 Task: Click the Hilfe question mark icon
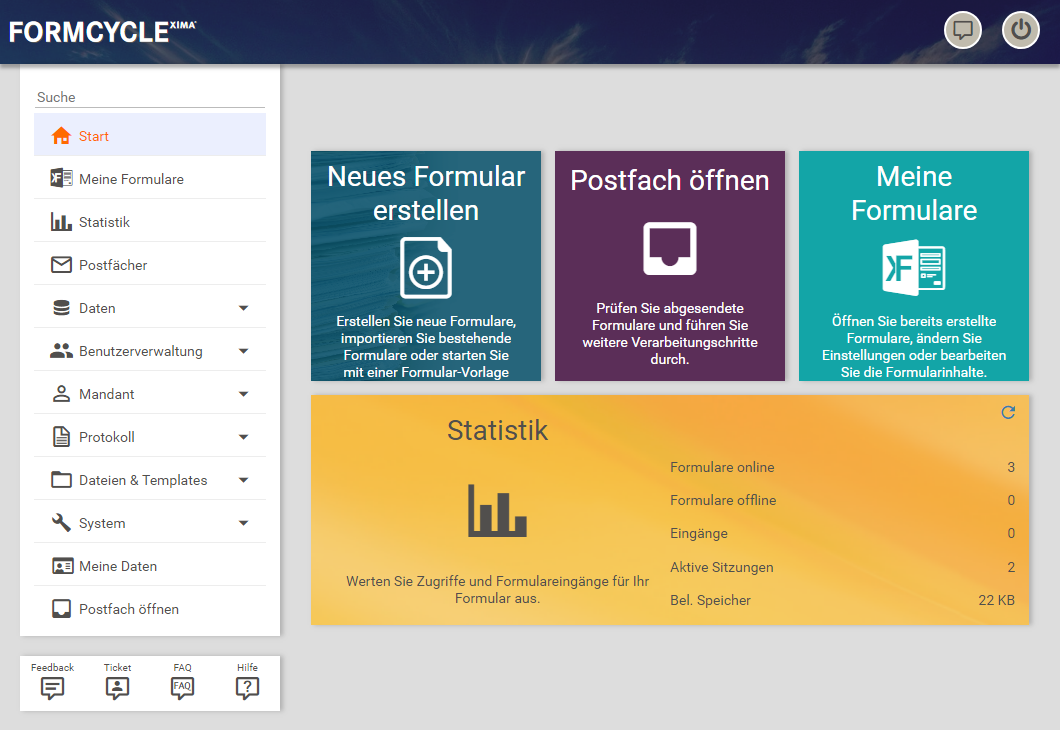tap(247, 687)
